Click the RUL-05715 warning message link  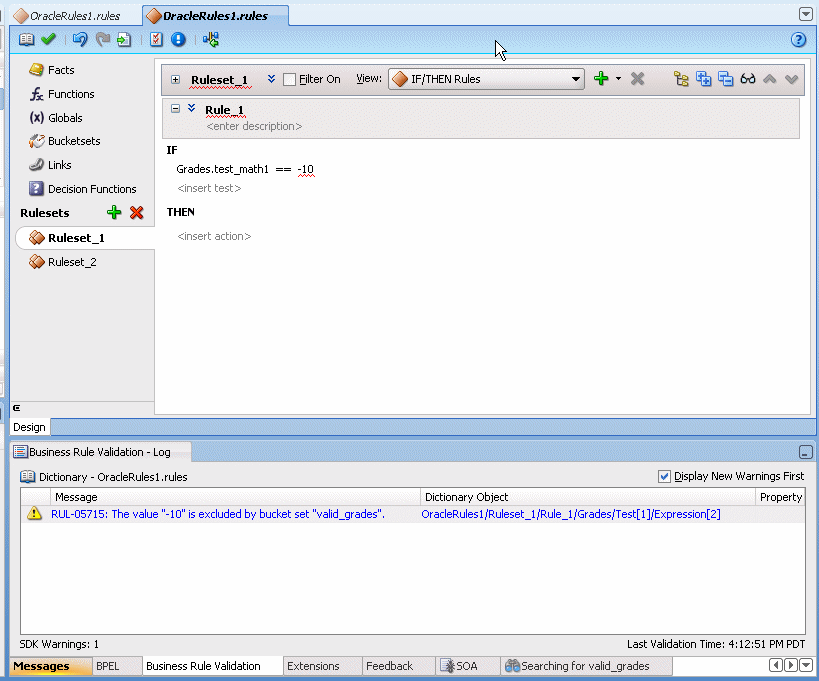point(218,514)
